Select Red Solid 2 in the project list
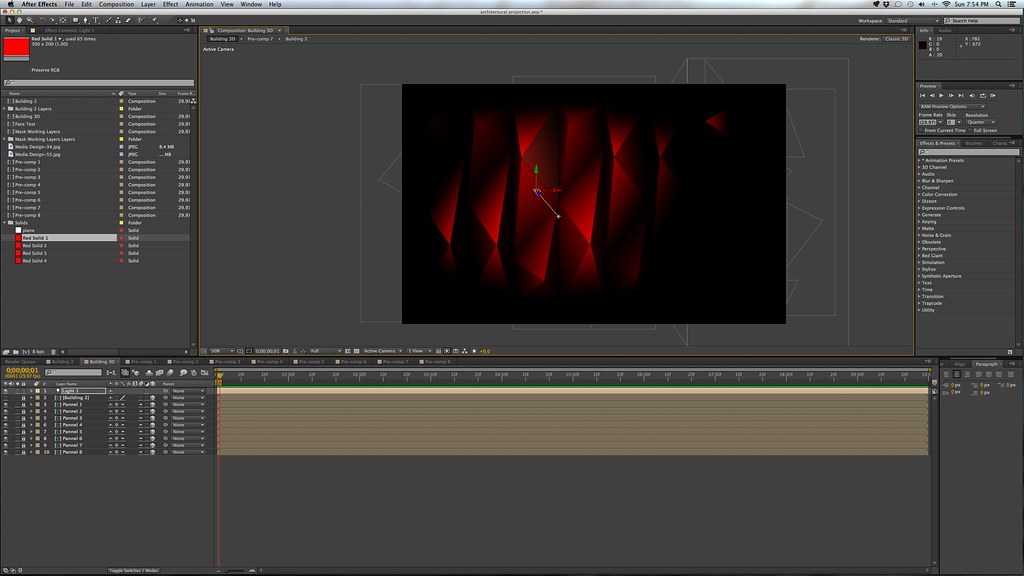1024x576 pixels. [35, 245]
